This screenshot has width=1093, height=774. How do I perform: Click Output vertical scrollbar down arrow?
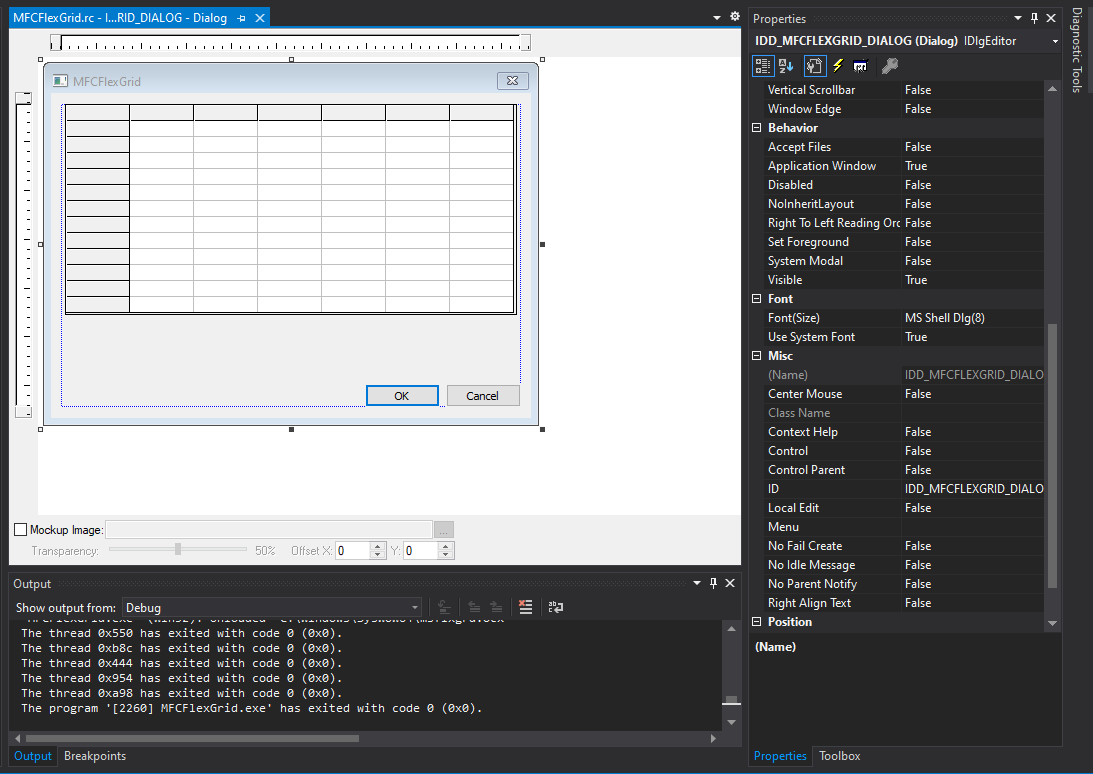731,722
